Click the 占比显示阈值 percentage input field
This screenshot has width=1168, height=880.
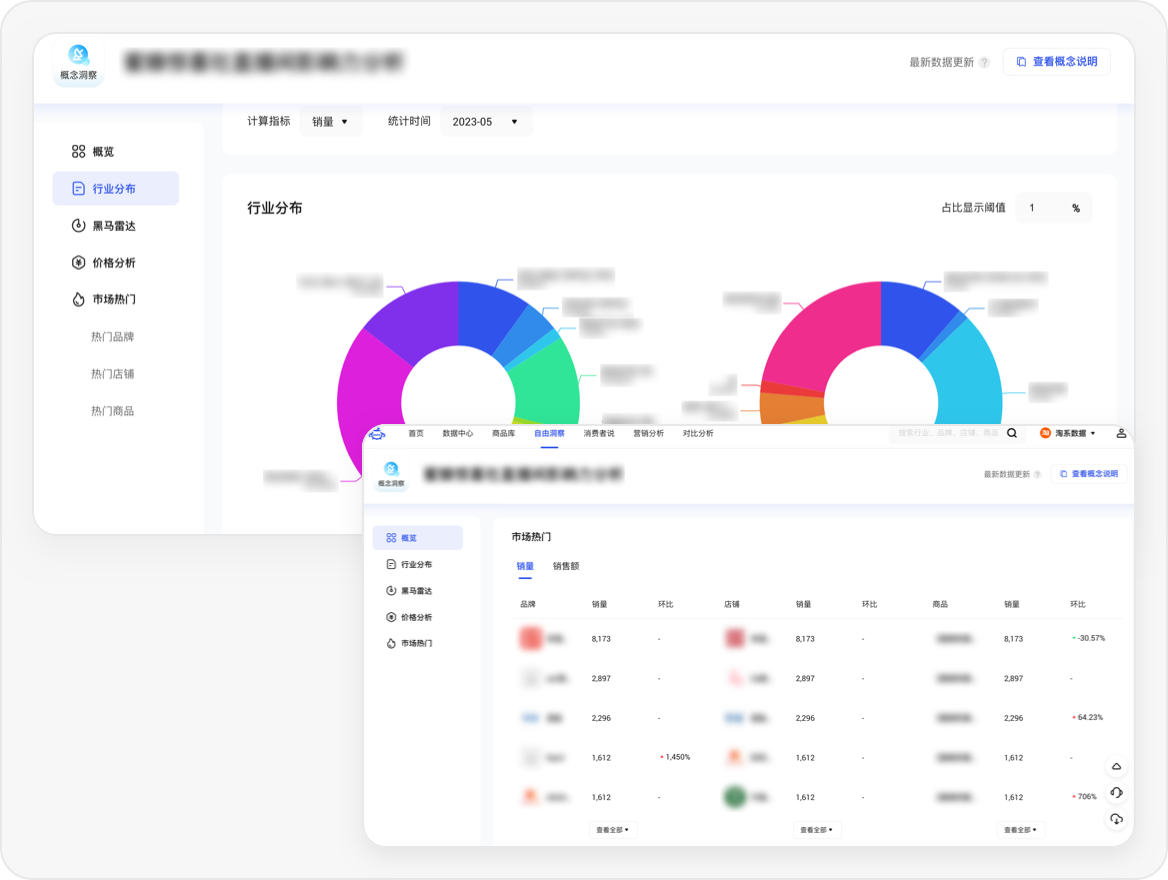(x=1054, y=208)
